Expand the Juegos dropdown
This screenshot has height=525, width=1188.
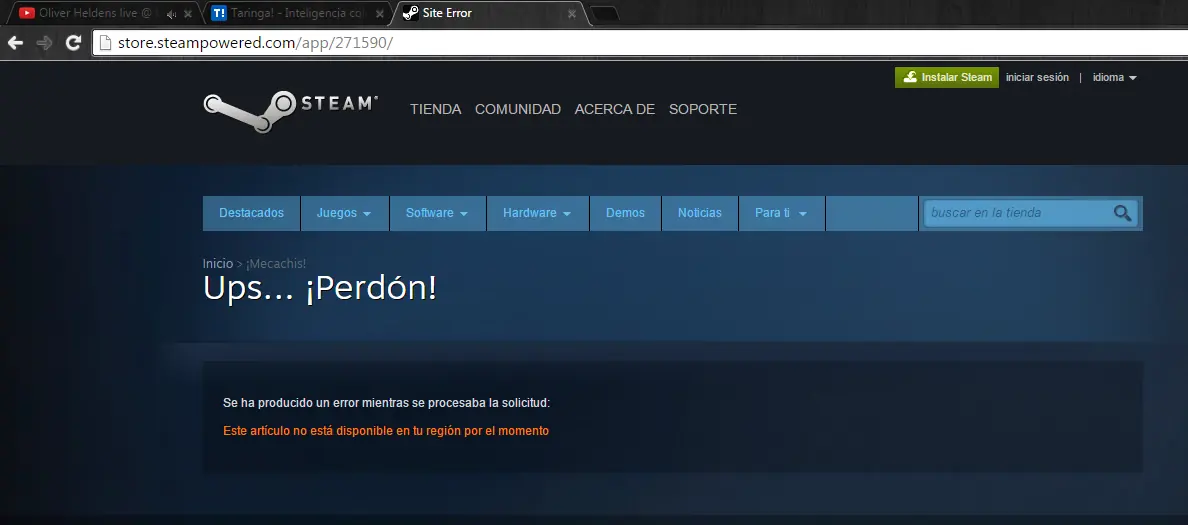point(345,213)
